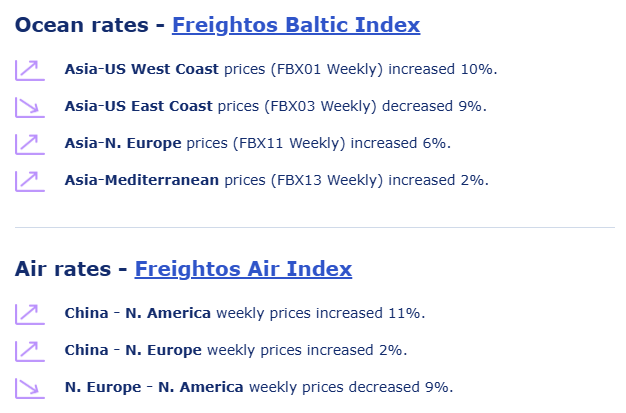Click the increase arrow icon next to Asia-N. Europe
This screenshot has height=413, width=626.
[x=27, y=143]
